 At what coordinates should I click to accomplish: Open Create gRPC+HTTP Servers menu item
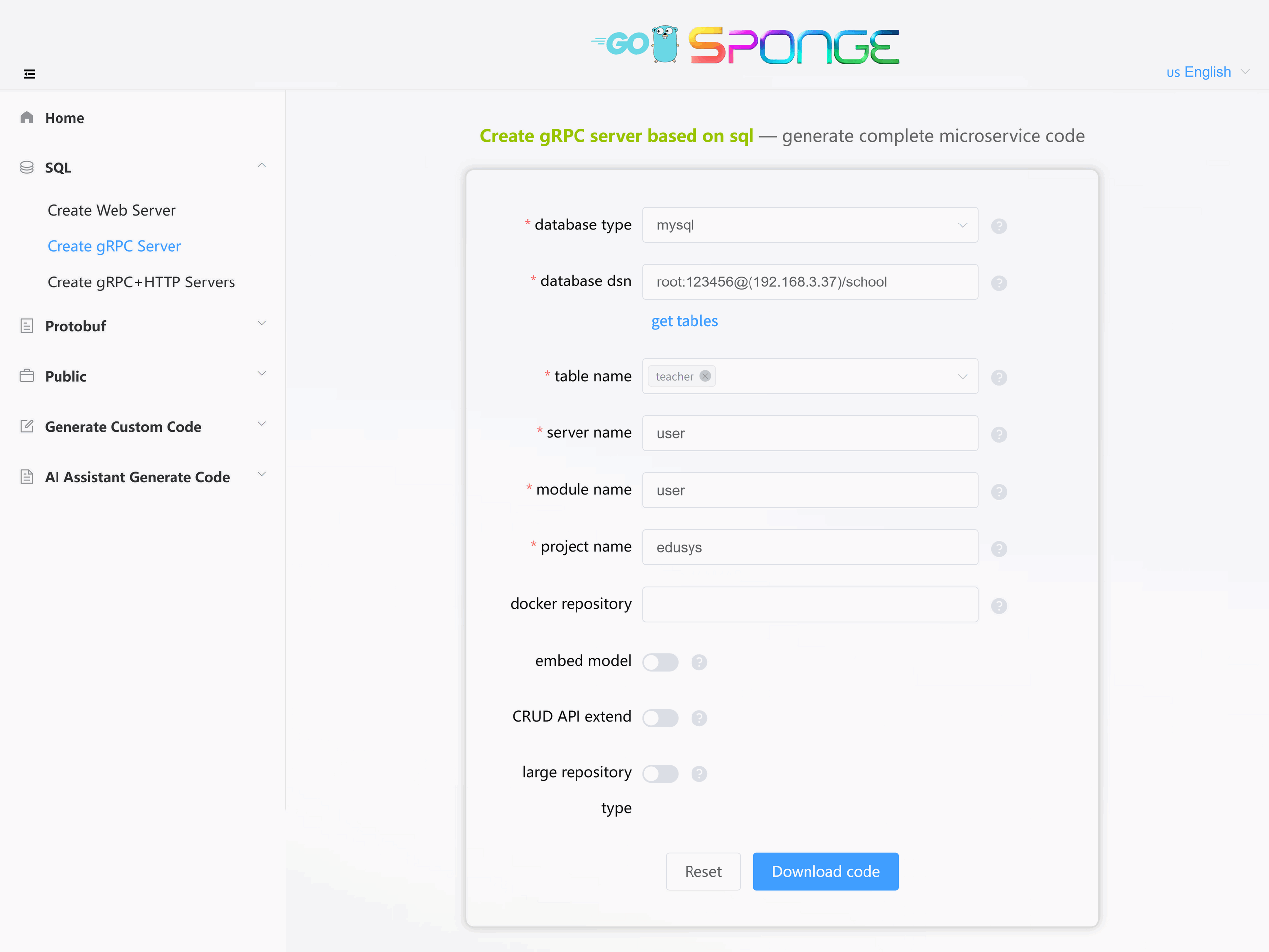click(141, 282)
